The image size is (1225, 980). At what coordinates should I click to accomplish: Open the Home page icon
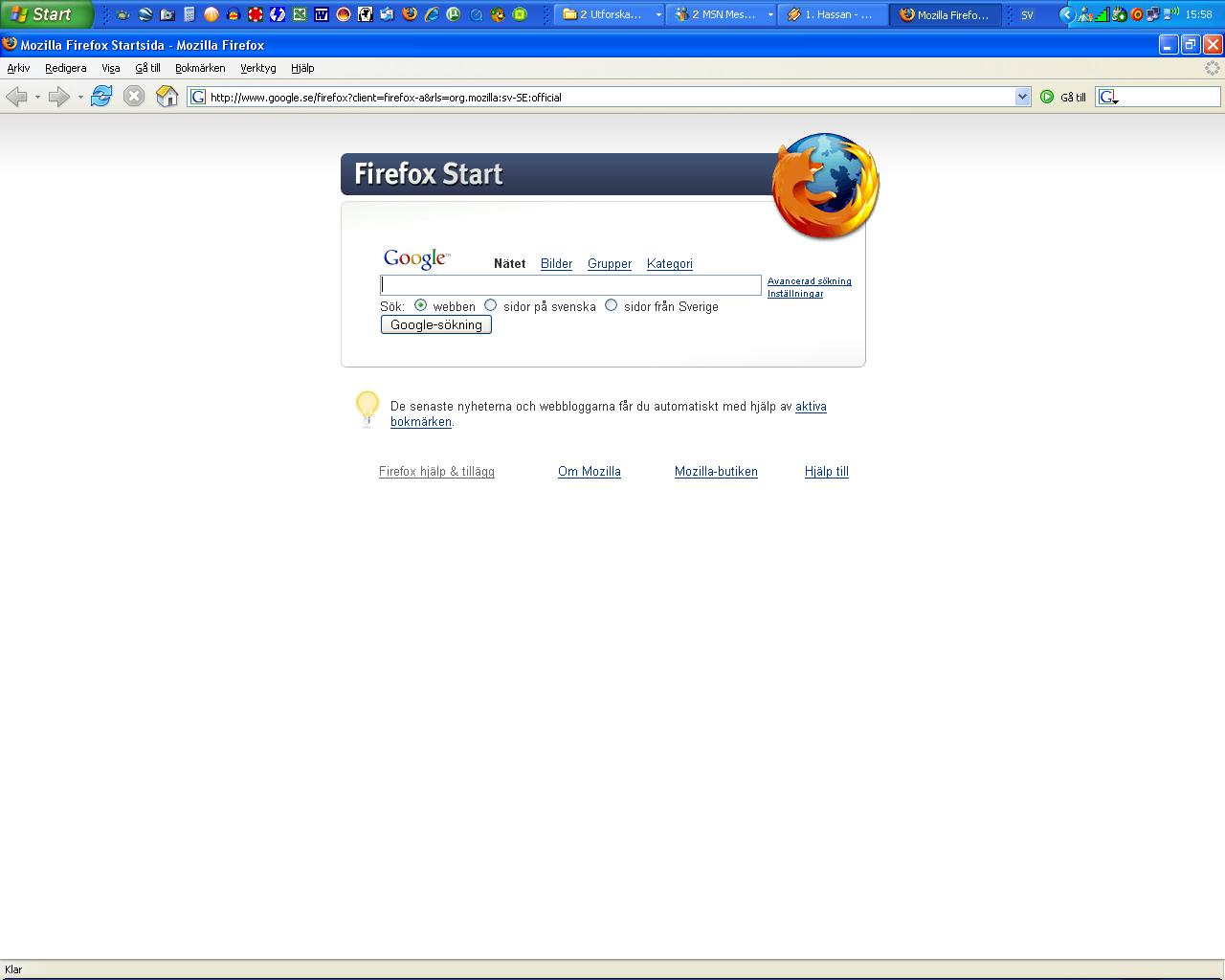167,96
